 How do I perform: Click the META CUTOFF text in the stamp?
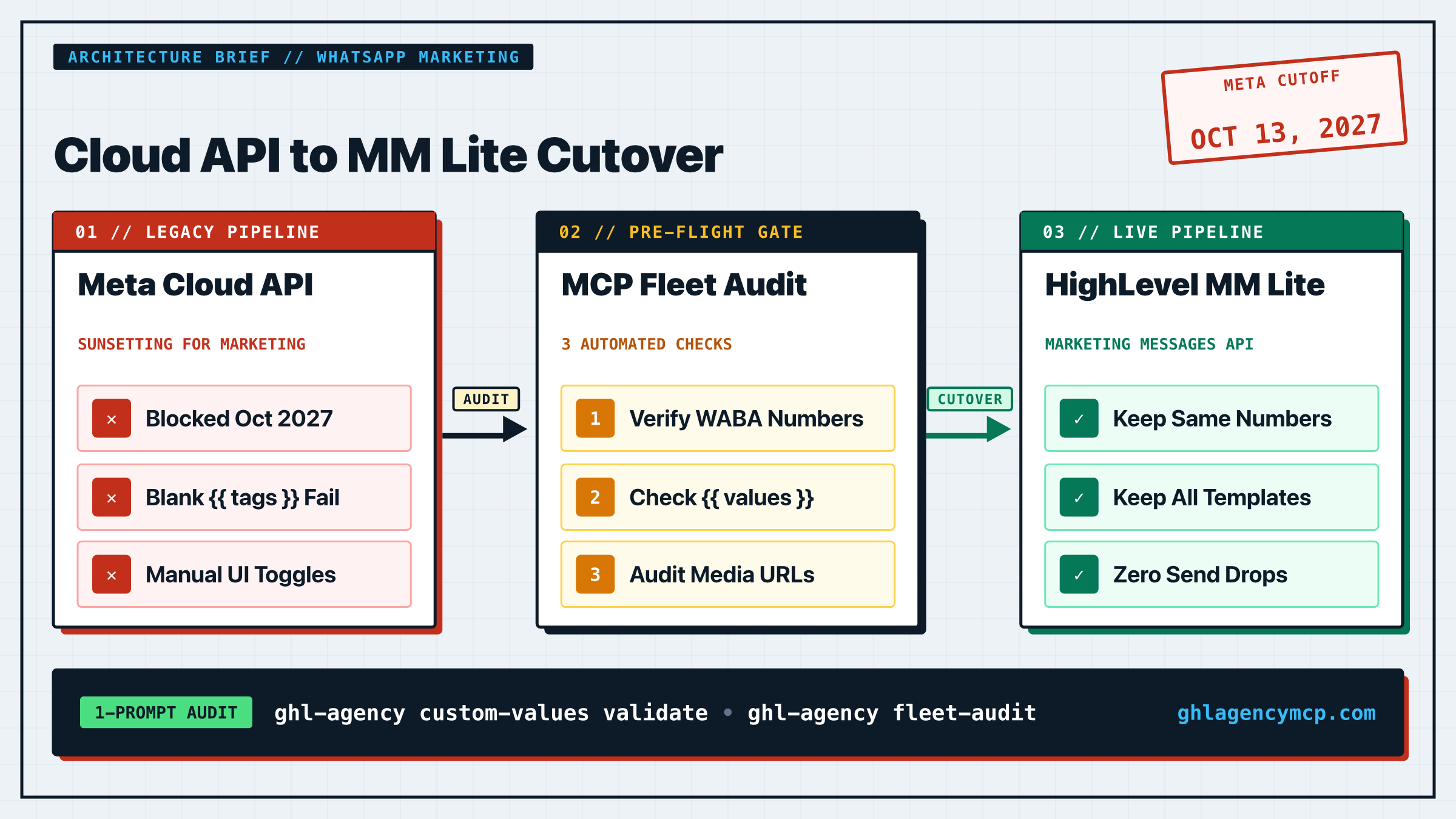[1281, 81]
